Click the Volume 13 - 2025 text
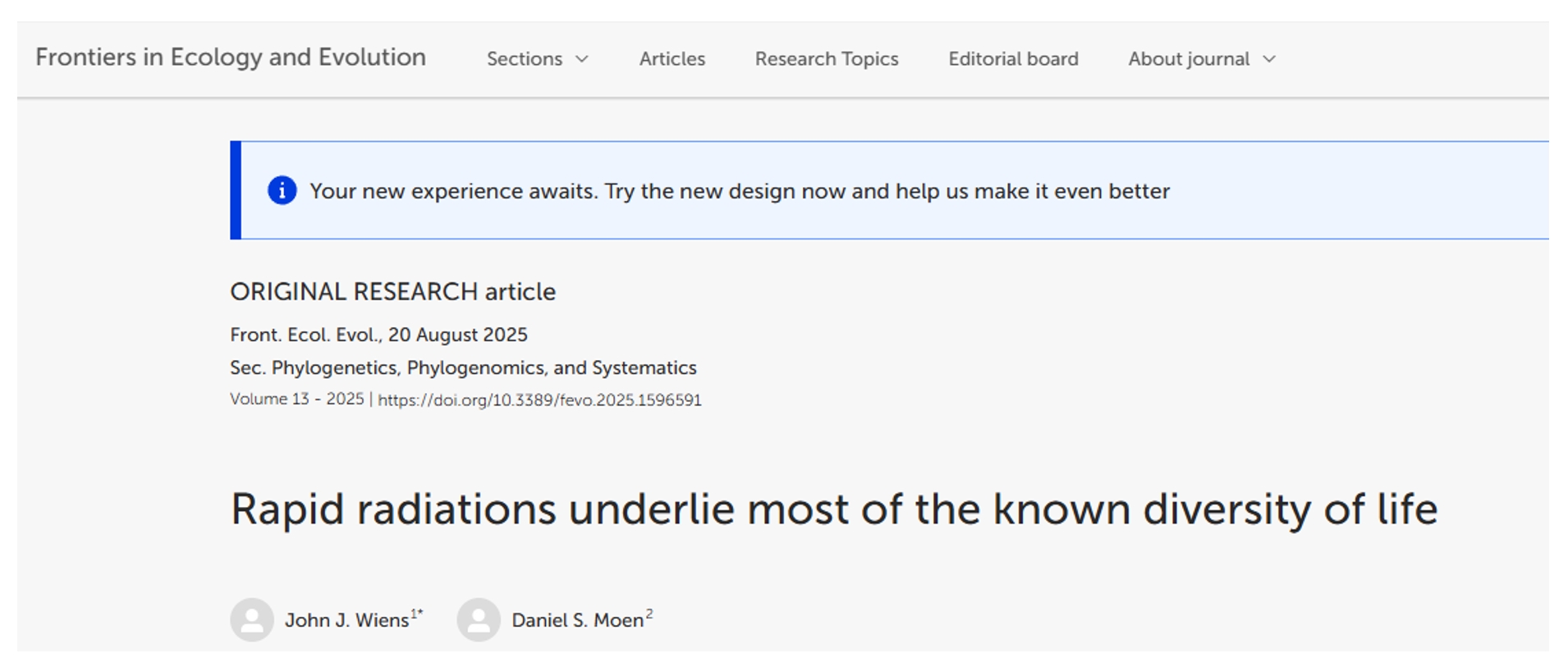1568x658 pixels. point(296,400)
